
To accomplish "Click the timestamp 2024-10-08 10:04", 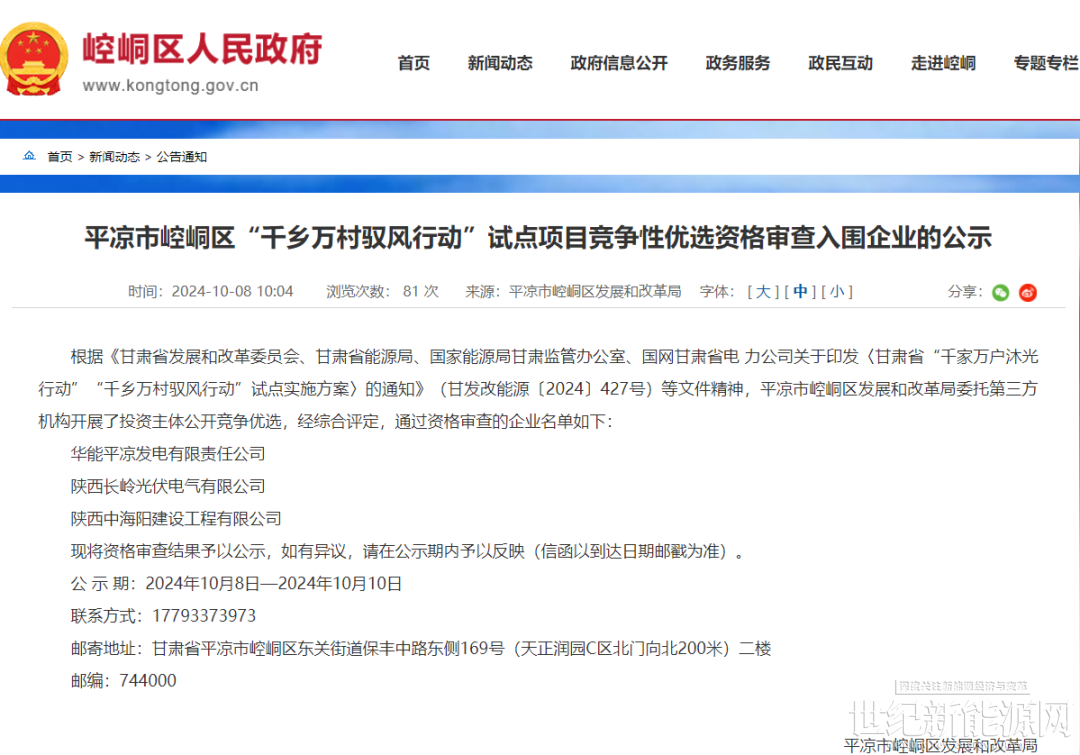I will coord(232,291).
